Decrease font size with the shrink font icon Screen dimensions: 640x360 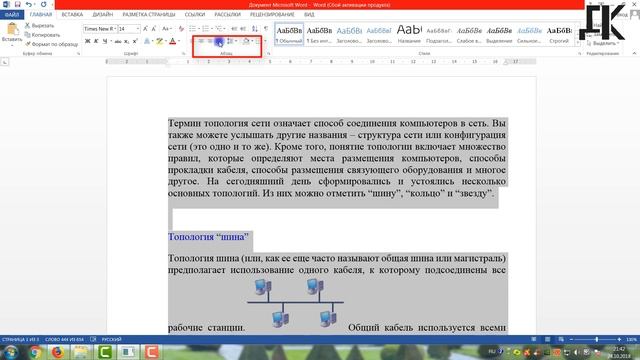point(153,29)
